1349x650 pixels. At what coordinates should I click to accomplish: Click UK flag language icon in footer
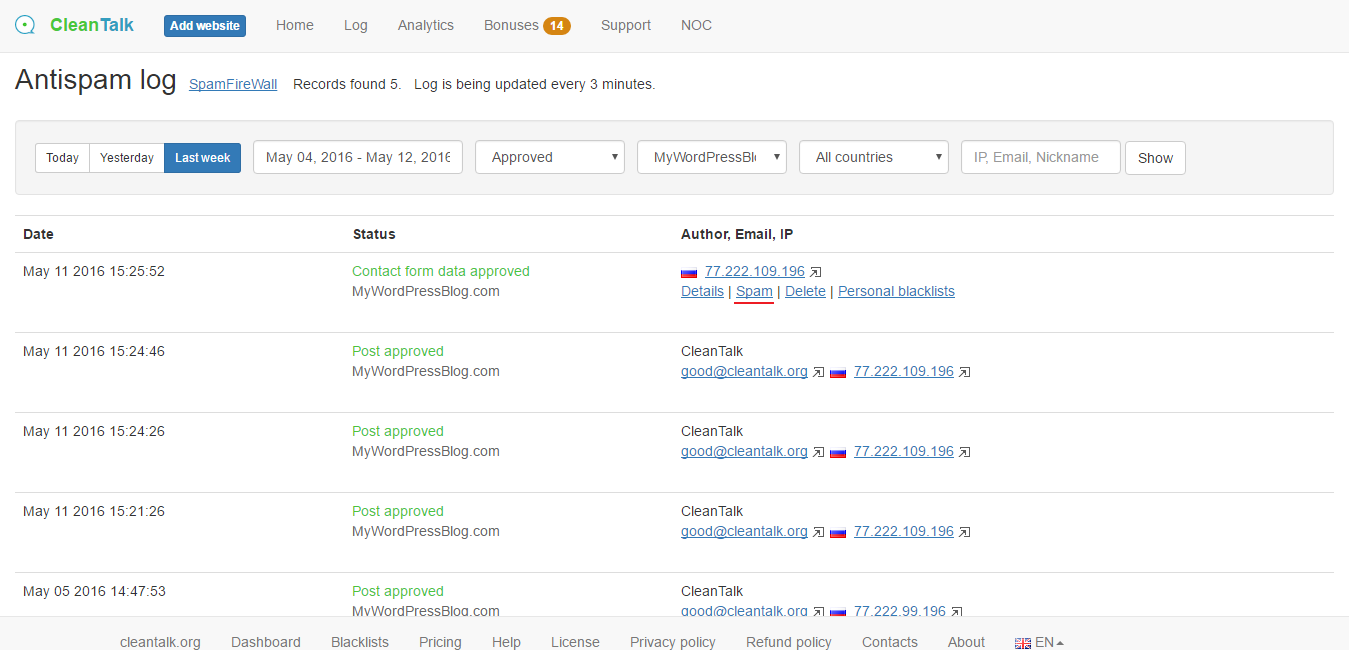pos(1023,643)
